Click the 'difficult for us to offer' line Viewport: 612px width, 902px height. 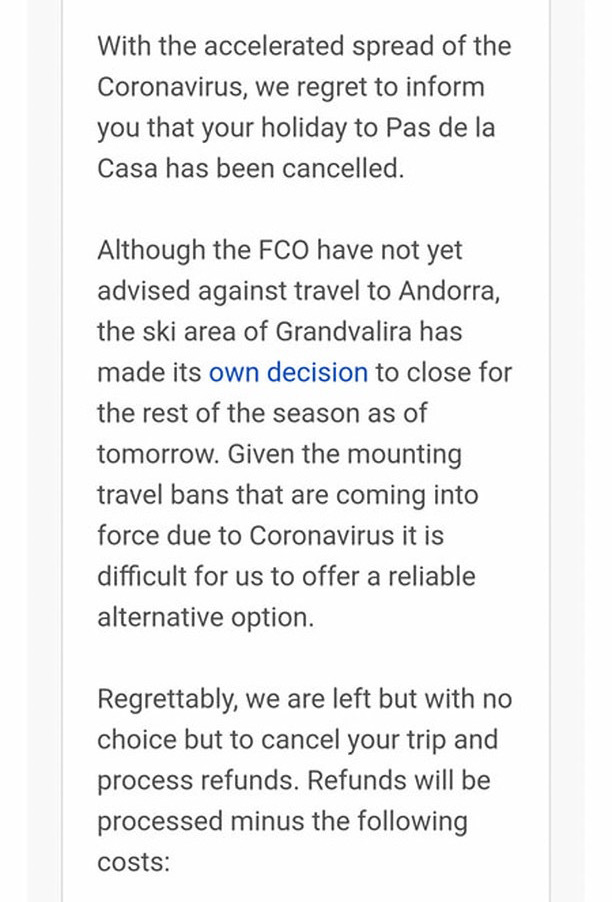tap(286, 576)
